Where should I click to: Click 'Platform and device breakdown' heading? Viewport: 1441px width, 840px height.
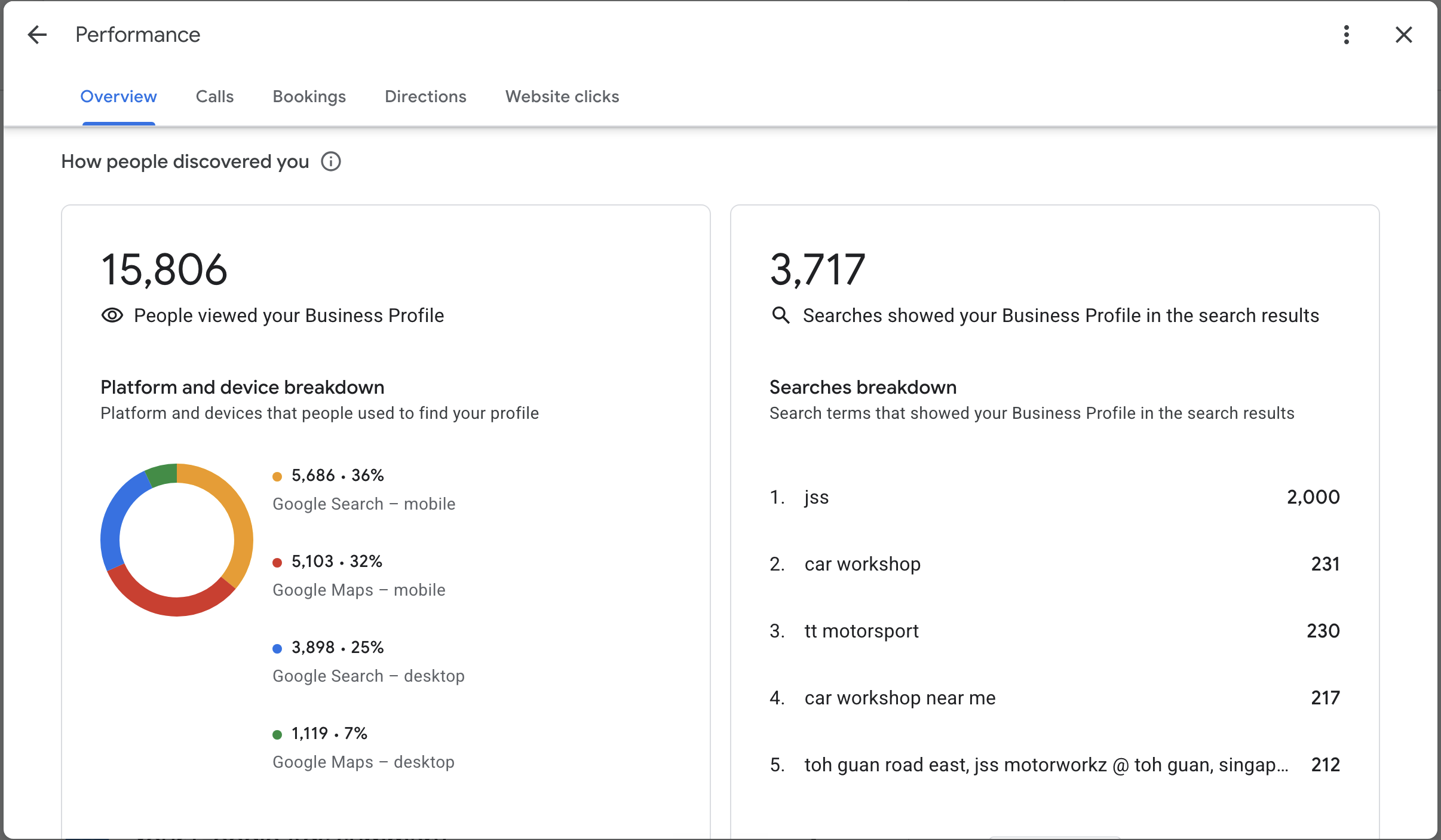[x=243, y=387]
